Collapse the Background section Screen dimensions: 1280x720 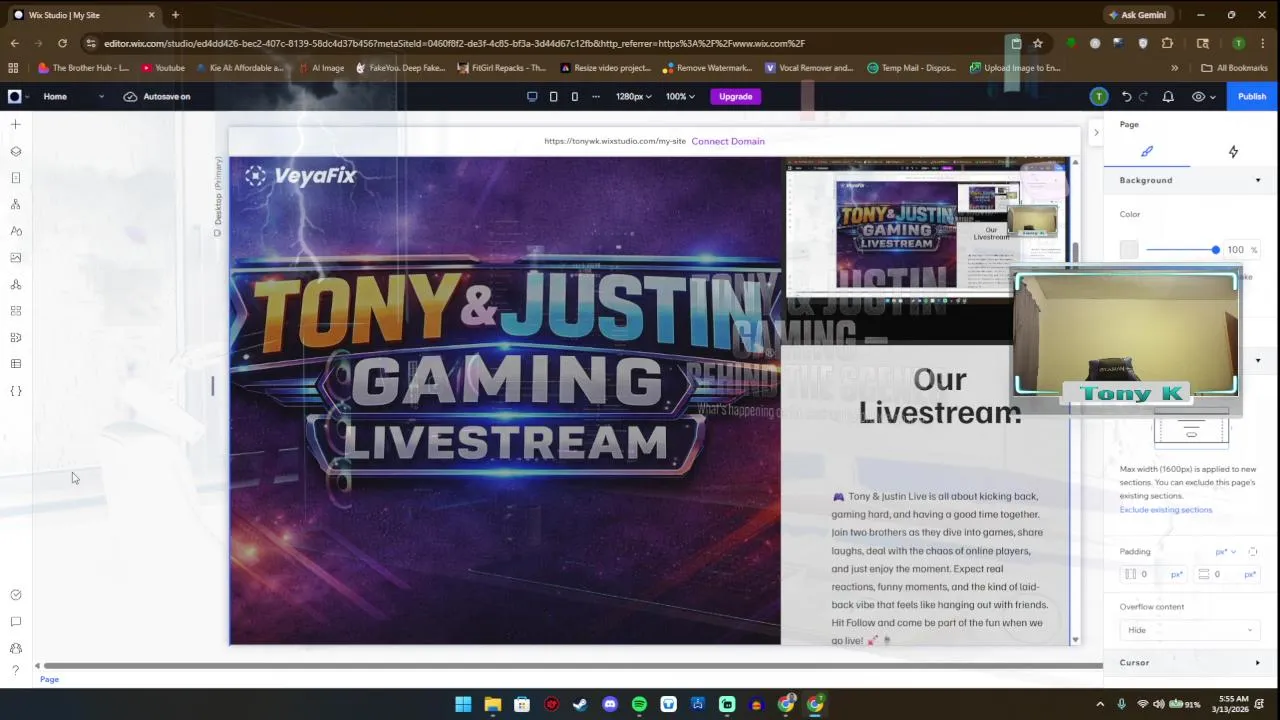[x=1258, y=180]
